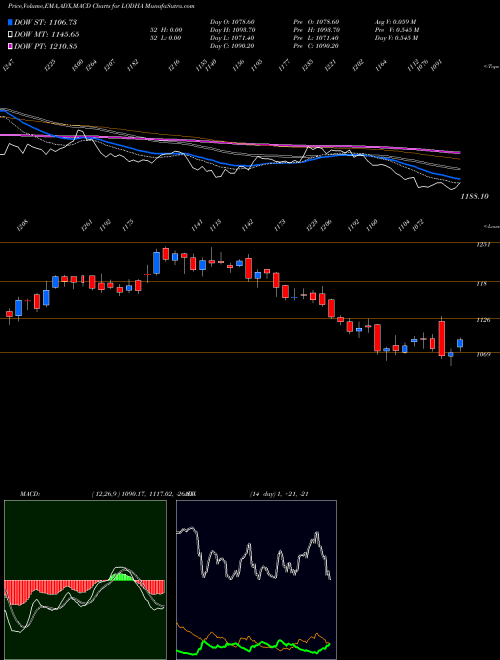This screenshot has width=500, height=660.
Task: Click the tall red candlestick below the 1126 line
Action: point(441,338)
